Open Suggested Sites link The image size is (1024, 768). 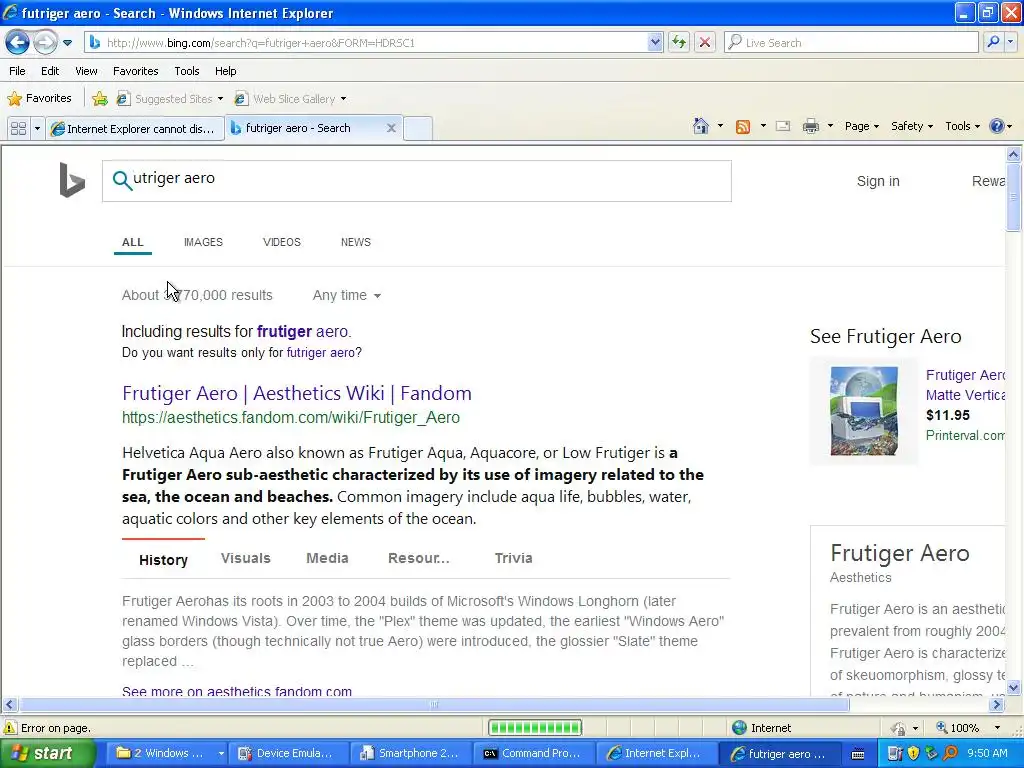pos(169,99)
